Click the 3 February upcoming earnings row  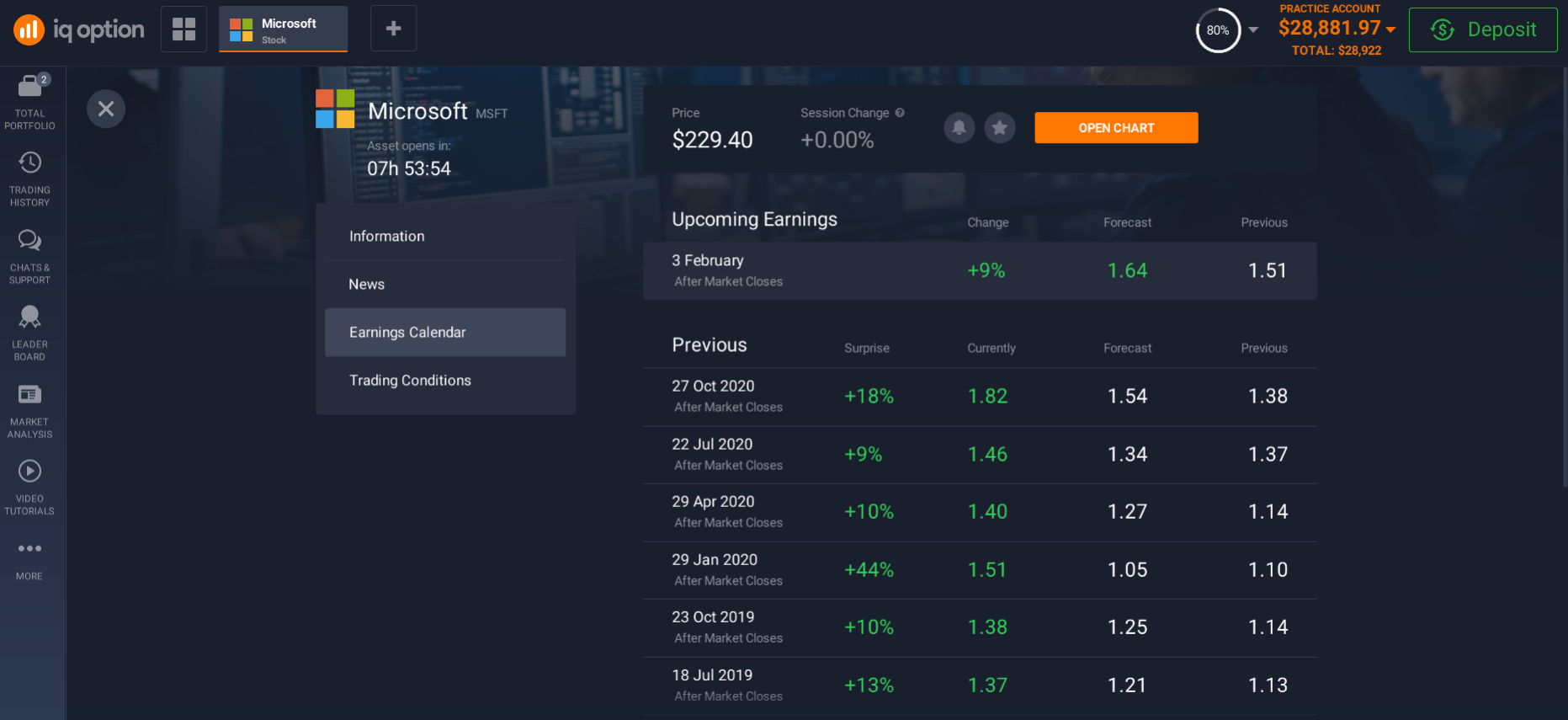[980, 271]
